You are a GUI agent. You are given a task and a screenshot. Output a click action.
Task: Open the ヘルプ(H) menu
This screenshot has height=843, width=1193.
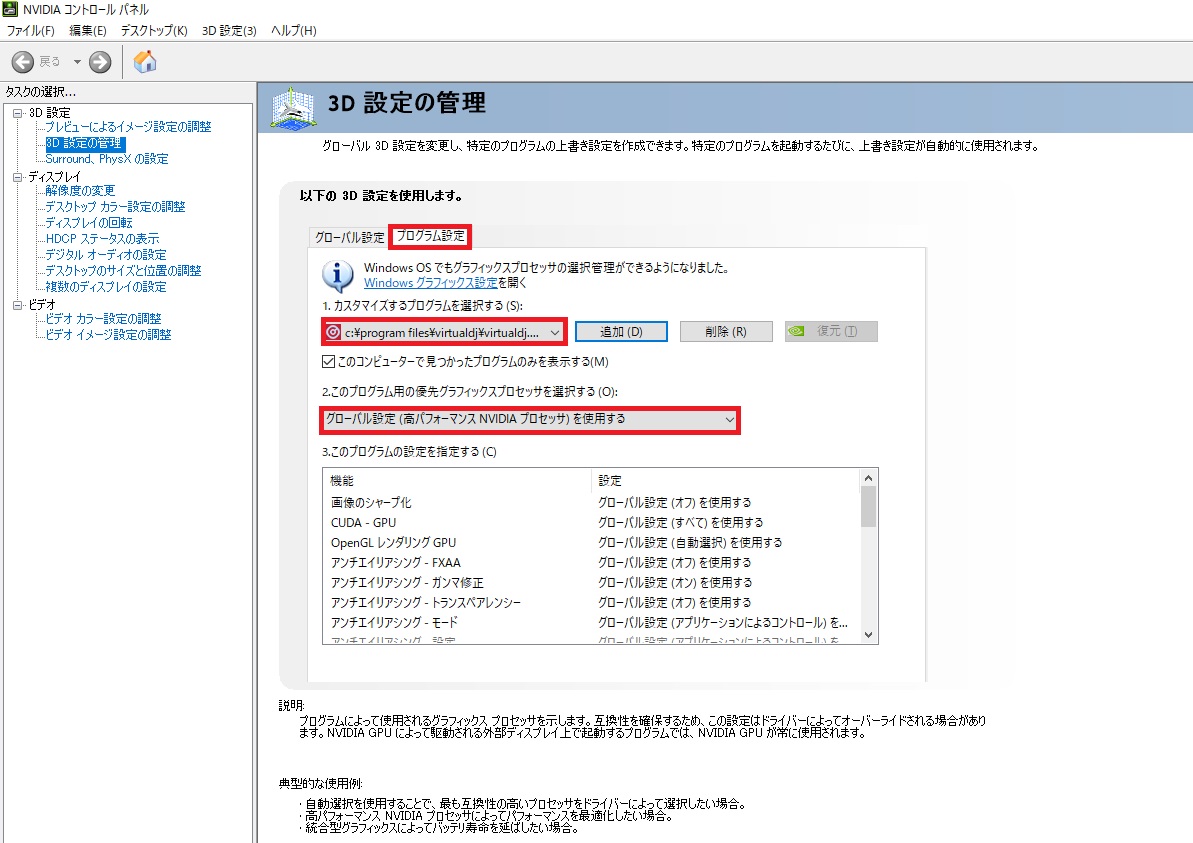point(294,30)
